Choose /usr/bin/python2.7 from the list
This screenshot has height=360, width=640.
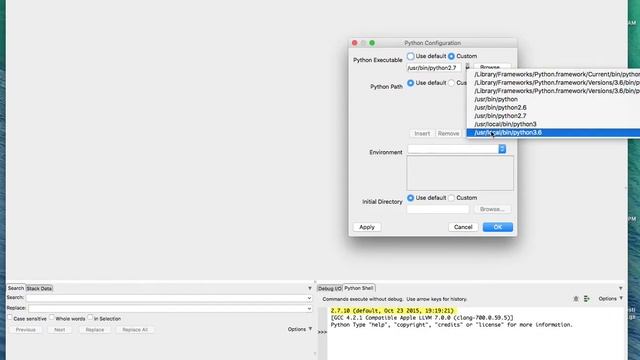click(553, 116)
